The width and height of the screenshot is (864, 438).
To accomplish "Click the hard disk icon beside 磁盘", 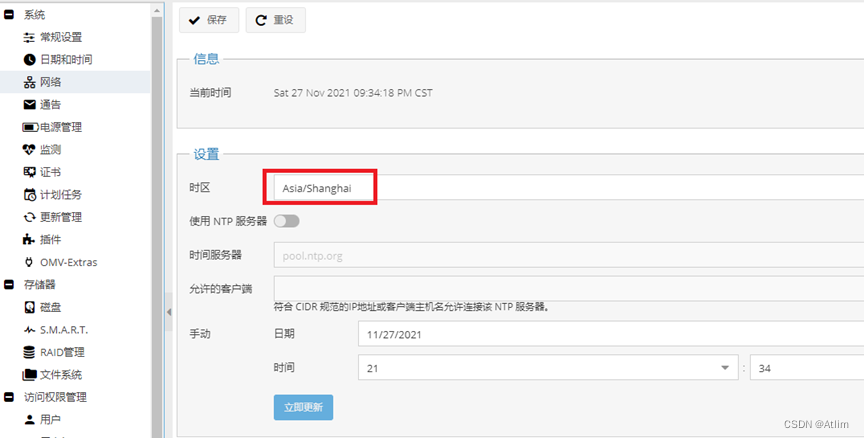I will (29, 307).
